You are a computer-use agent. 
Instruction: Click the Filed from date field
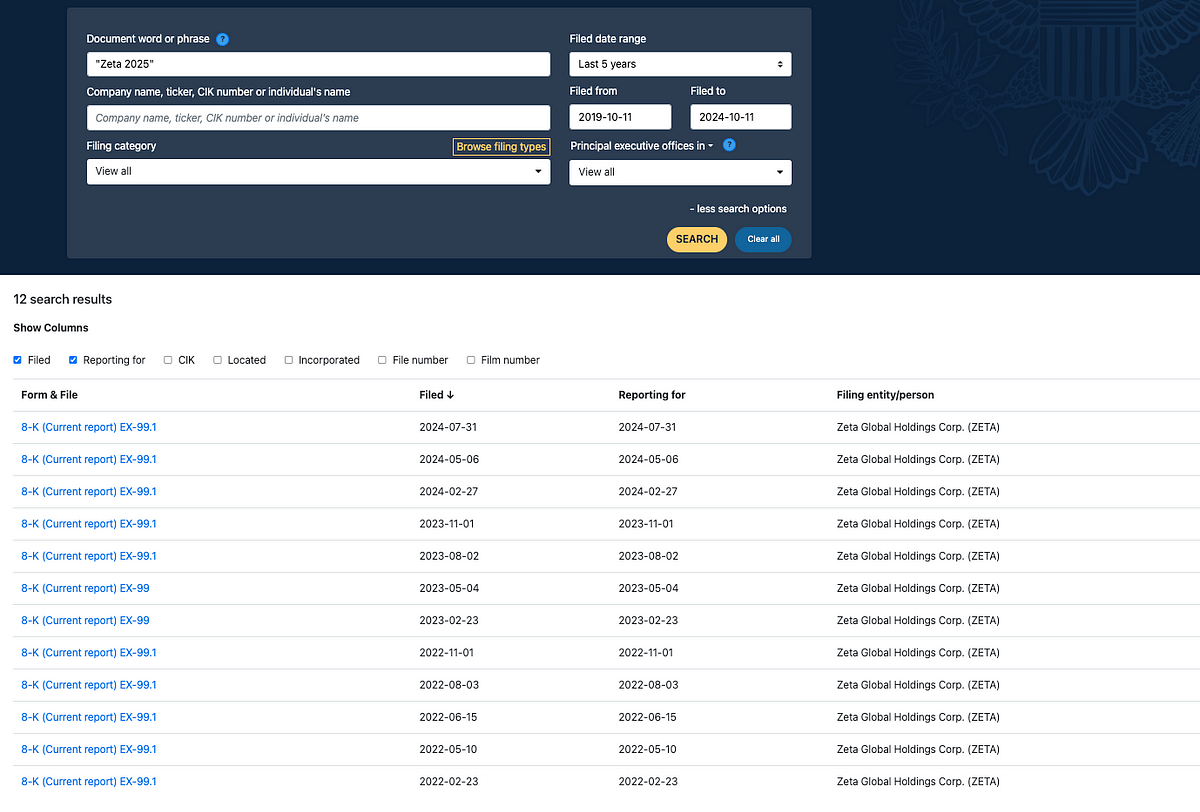click(x=620, y=117)
